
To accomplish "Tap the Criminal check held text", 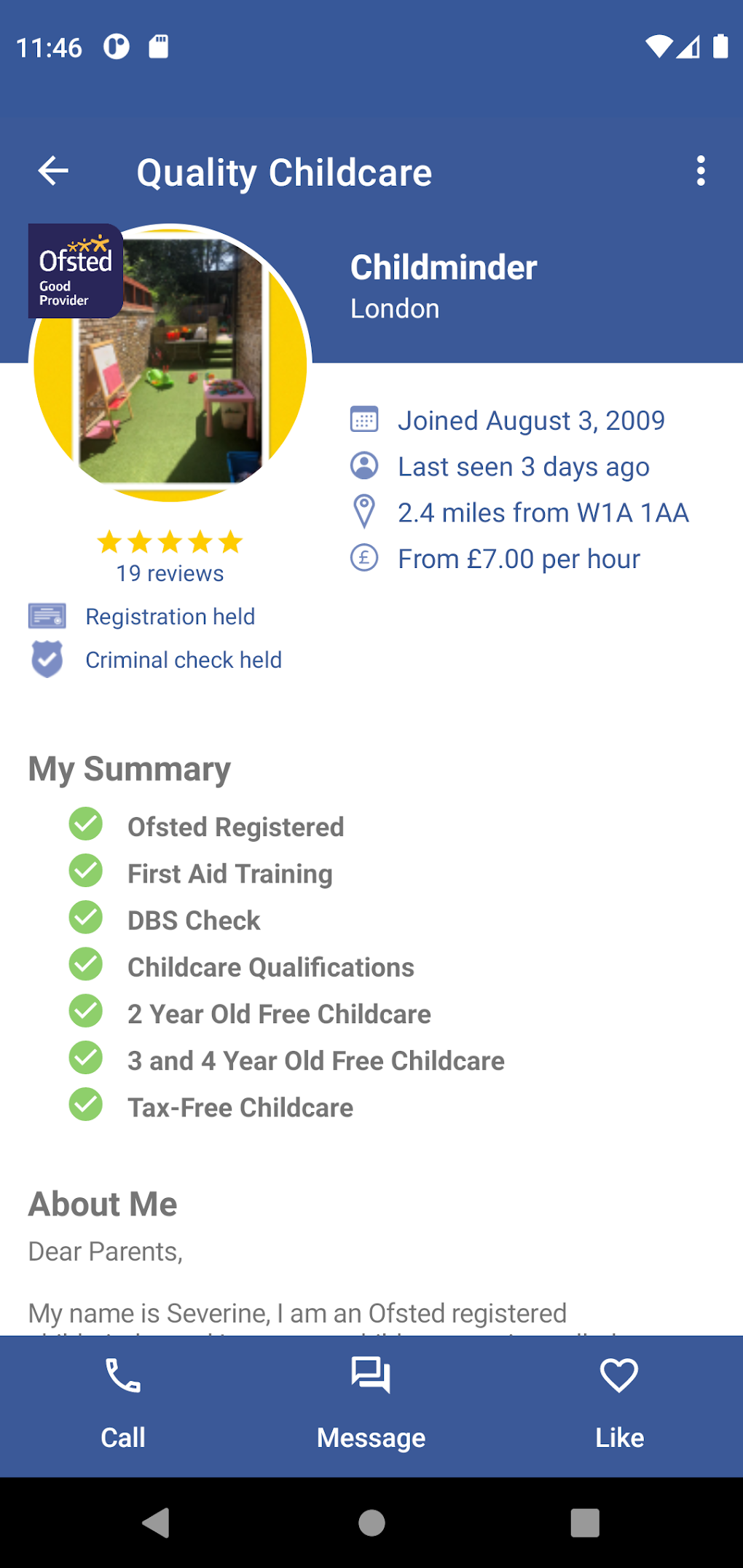I will [184, 660].
